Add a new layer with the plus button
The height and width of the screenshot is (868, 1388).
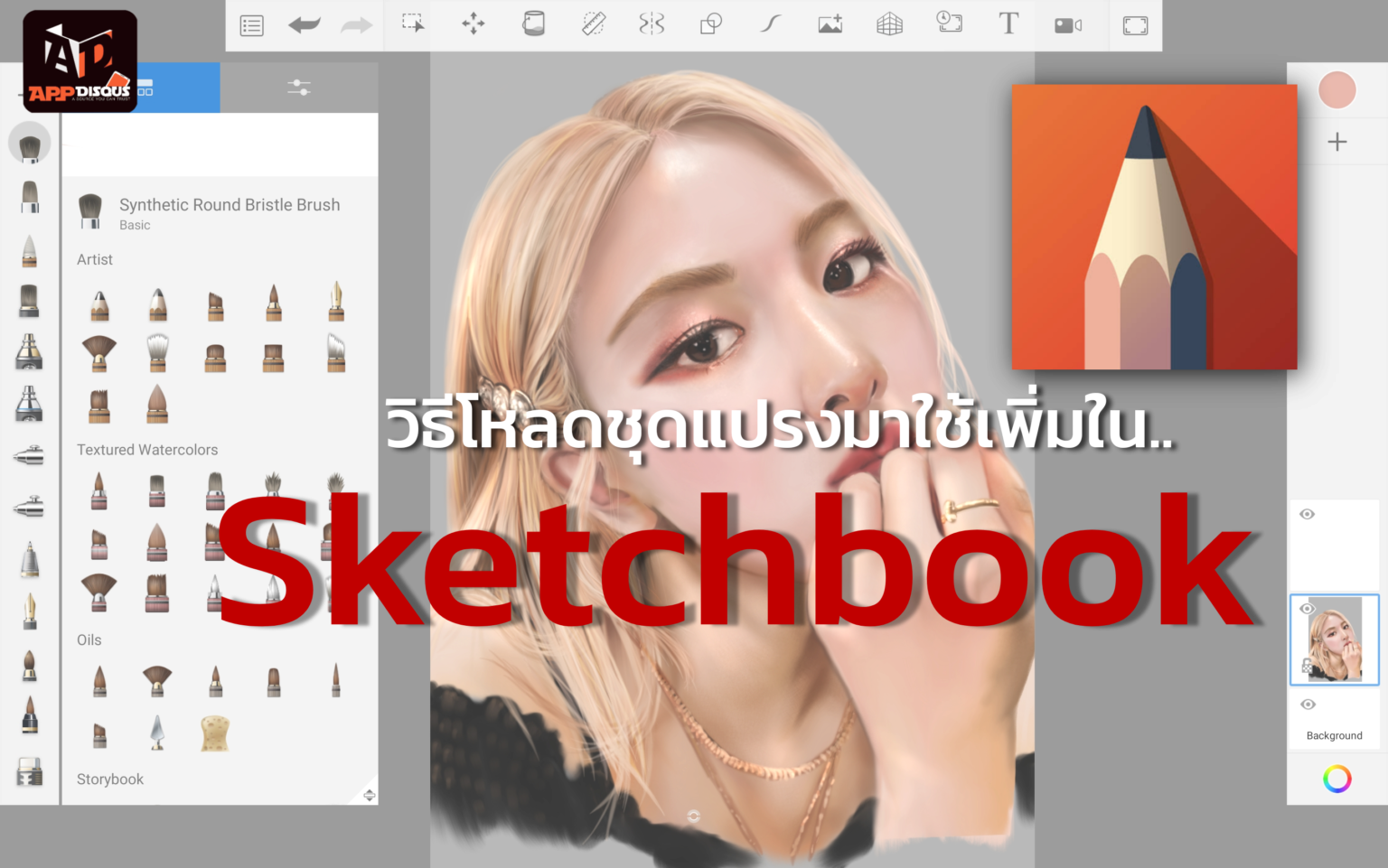[x=1337, y=141]
